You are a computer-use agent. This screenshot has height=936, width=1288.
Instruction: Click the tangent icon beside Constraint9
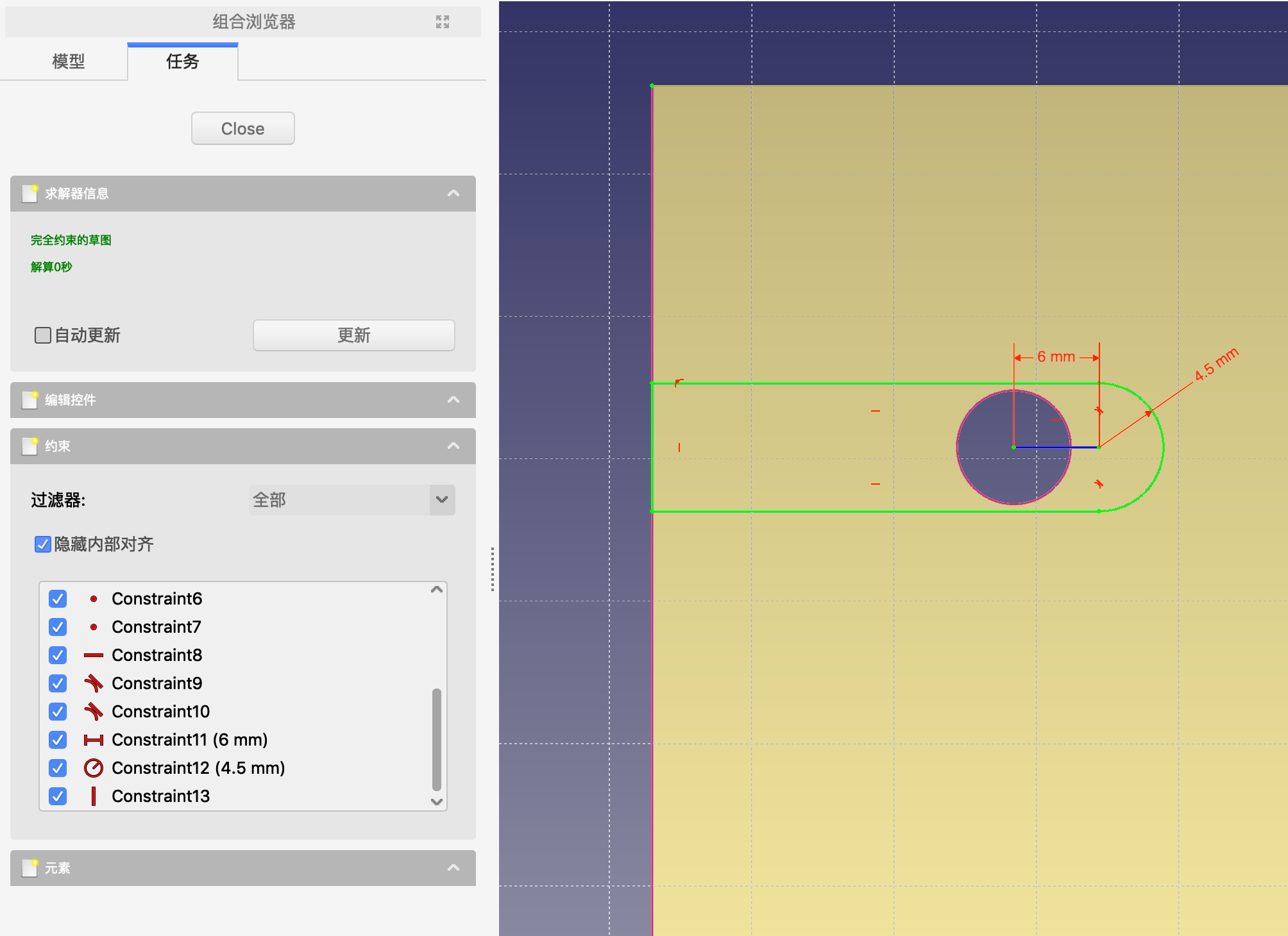pyautogui.click(x=94, y=683)
